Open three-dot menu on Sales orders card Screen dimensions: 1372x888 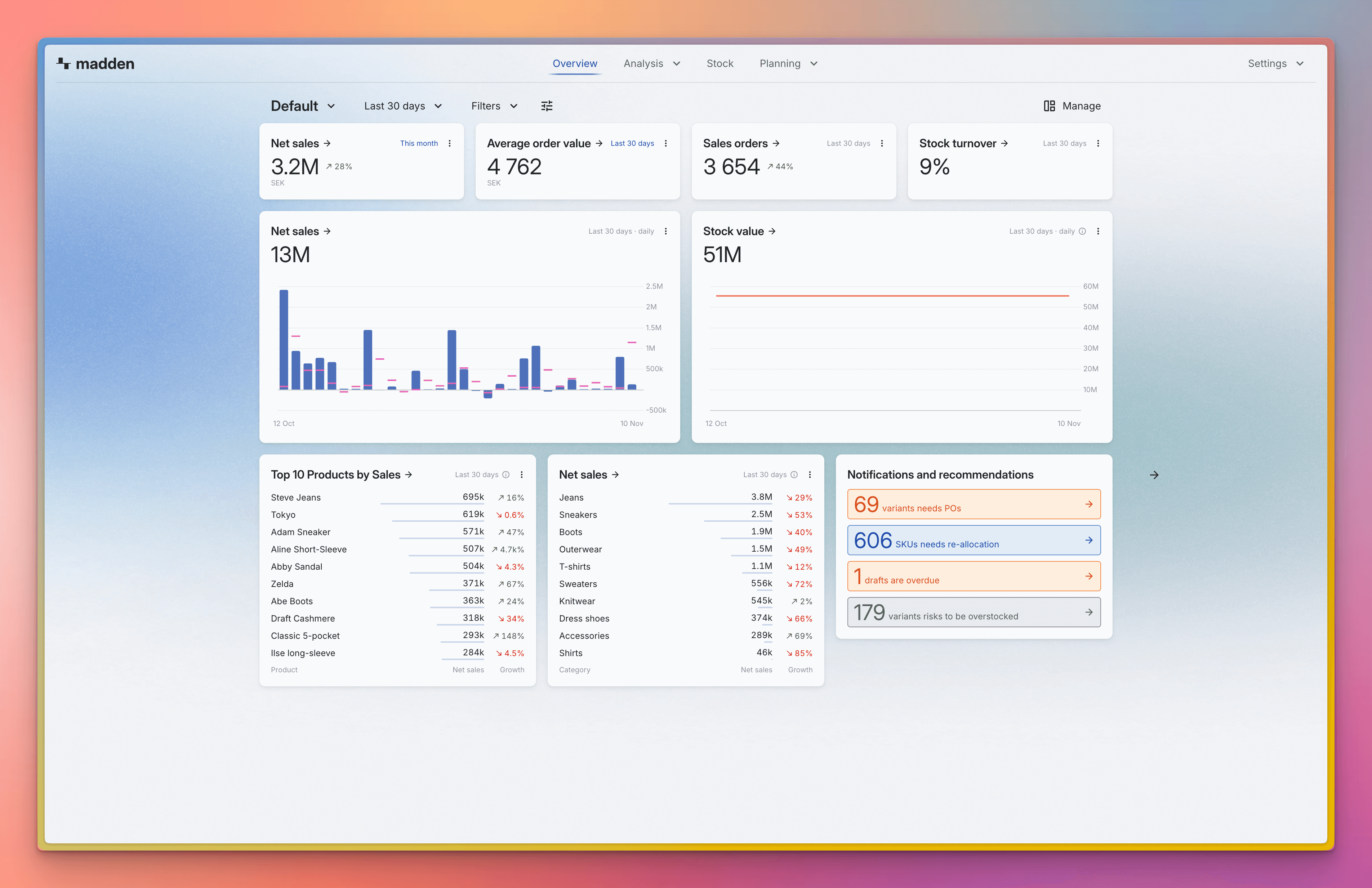tap(881, 143)
